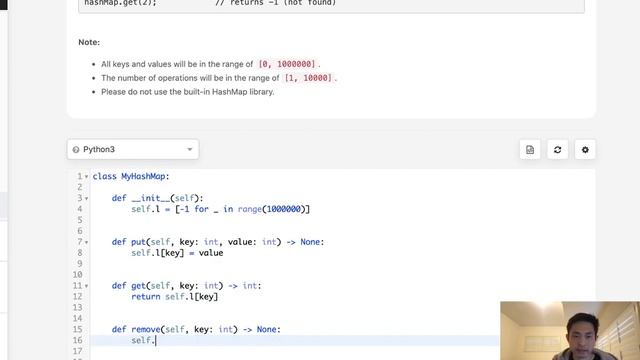Screen dimensions: 640x360
Task: Click the help icon left of Python3
Action: [x=76, y=150]
